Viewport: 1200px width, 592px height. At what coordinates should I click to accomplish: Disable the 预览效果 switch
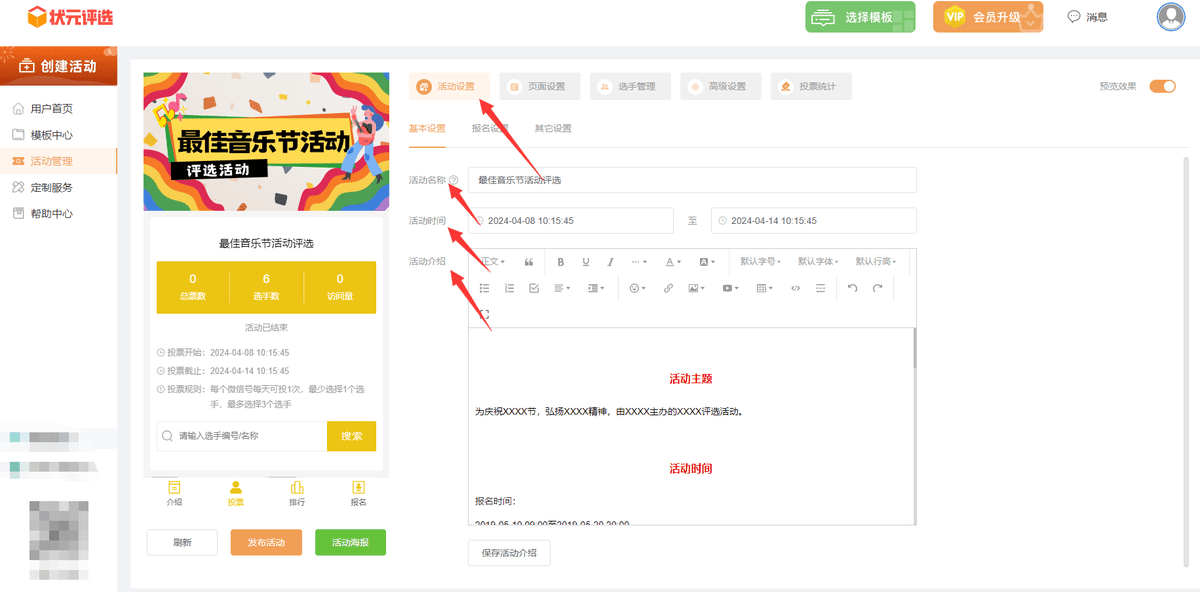1161,87
